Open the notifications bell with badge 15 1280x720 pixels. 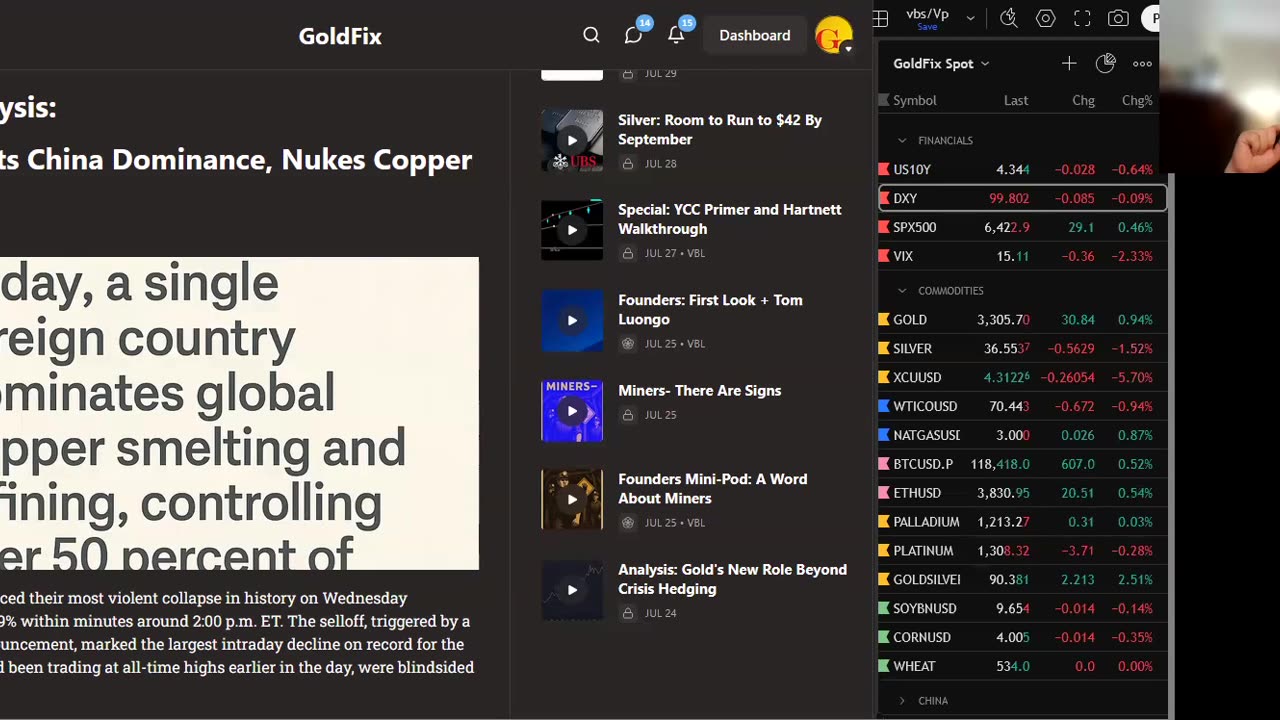(x=676, y=35)
